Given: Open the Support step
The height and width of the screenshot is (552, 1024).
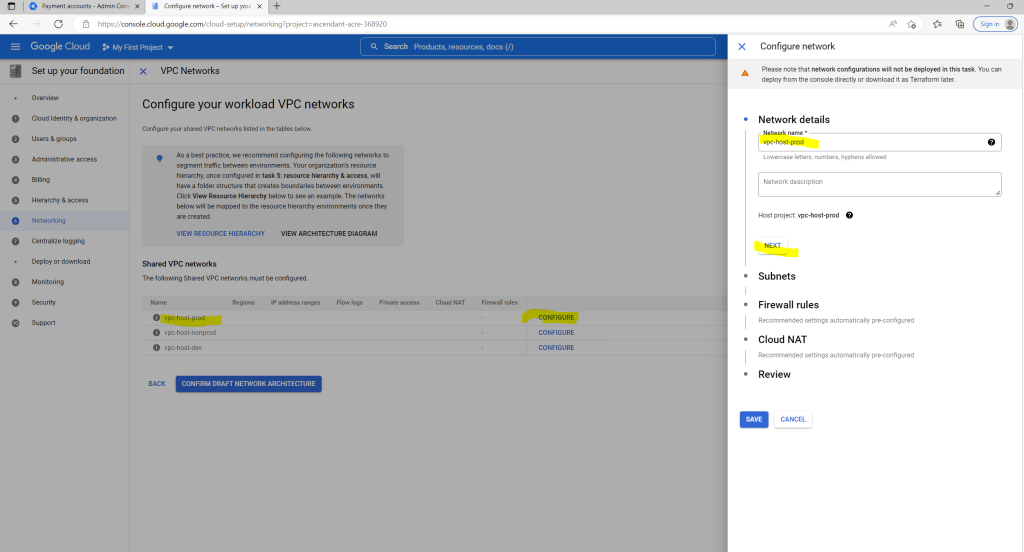Looking at the screenshot, I should (43, 323).
